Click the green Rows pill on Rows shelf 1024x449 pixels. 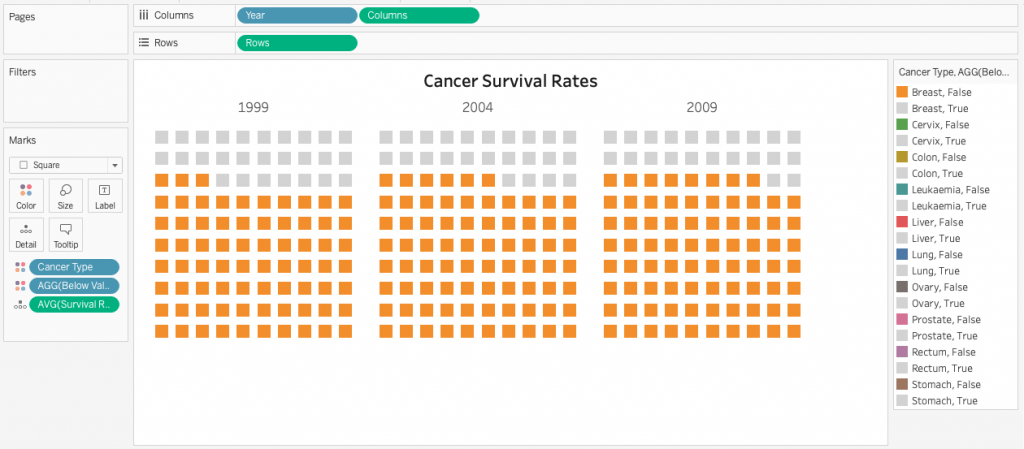(x=296, y=42)
